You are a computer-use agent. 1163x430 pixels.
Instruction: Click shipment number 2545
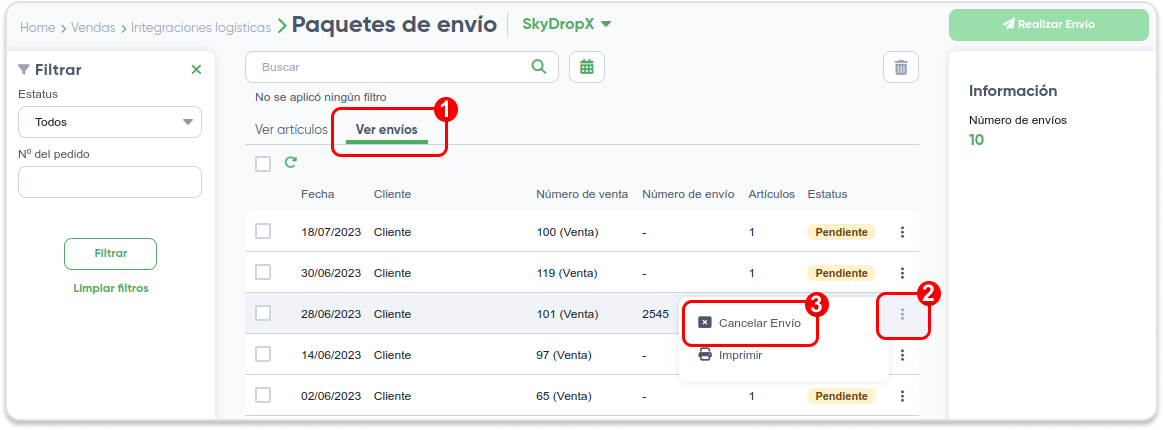click(x=656, y=314)
